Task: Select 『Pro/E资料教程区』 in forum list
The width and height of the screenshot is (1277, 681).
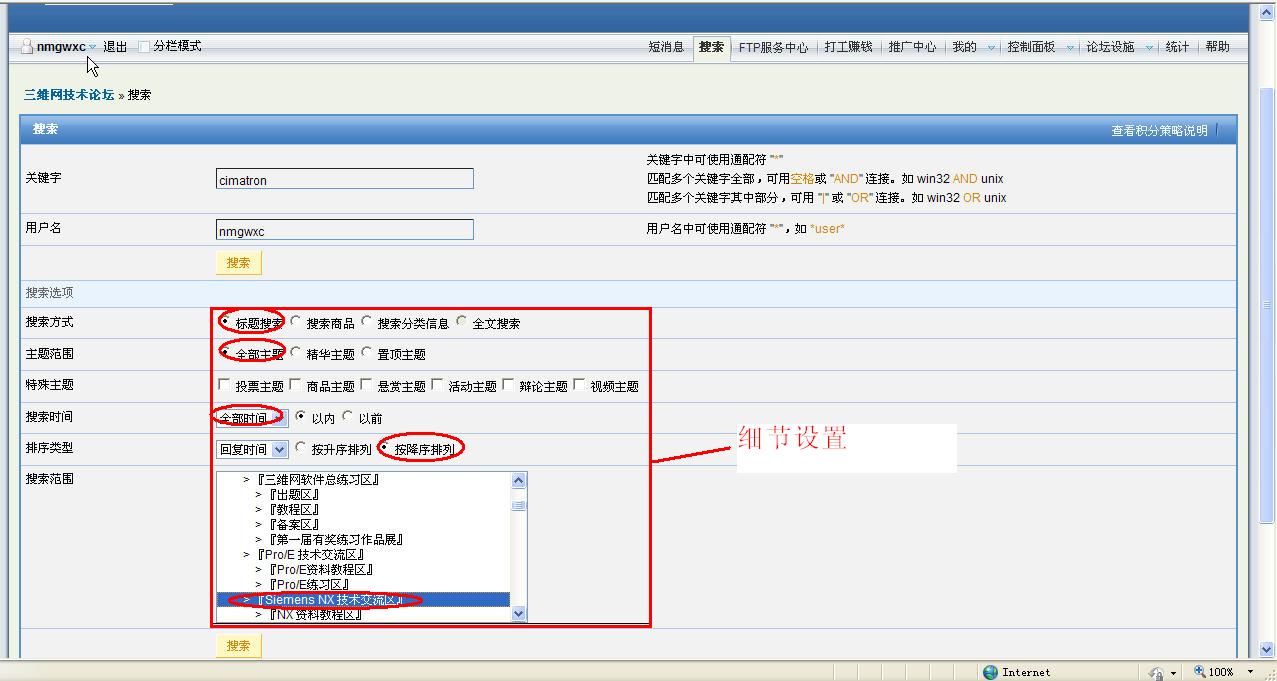Action: point(320,570)
